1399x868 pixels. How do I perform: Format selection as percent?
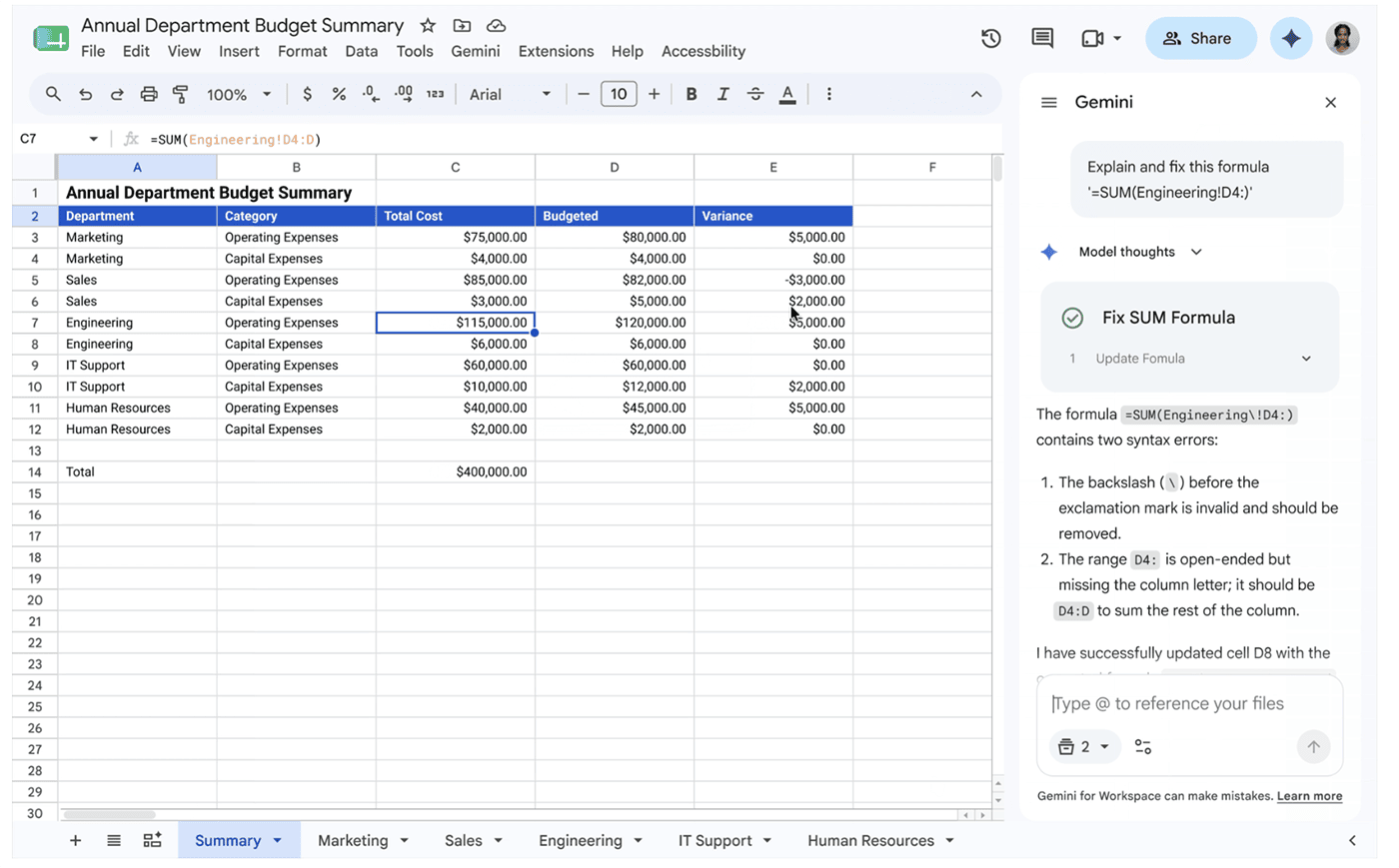pos(339,94)
